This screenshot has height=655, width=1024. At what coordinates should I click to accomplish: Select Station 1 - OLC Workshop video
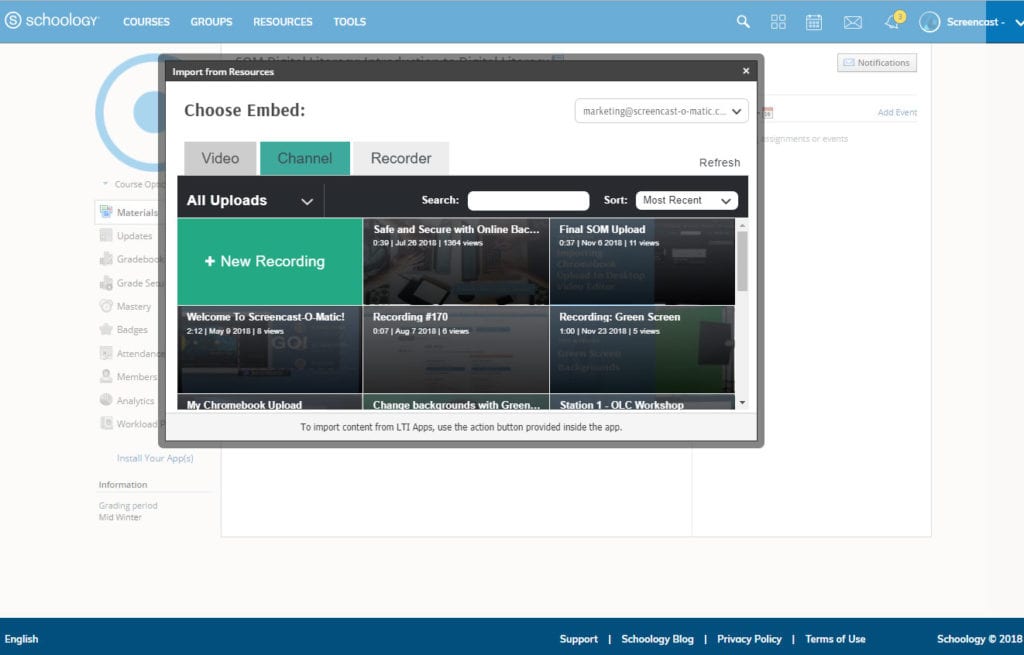(643, 402)
